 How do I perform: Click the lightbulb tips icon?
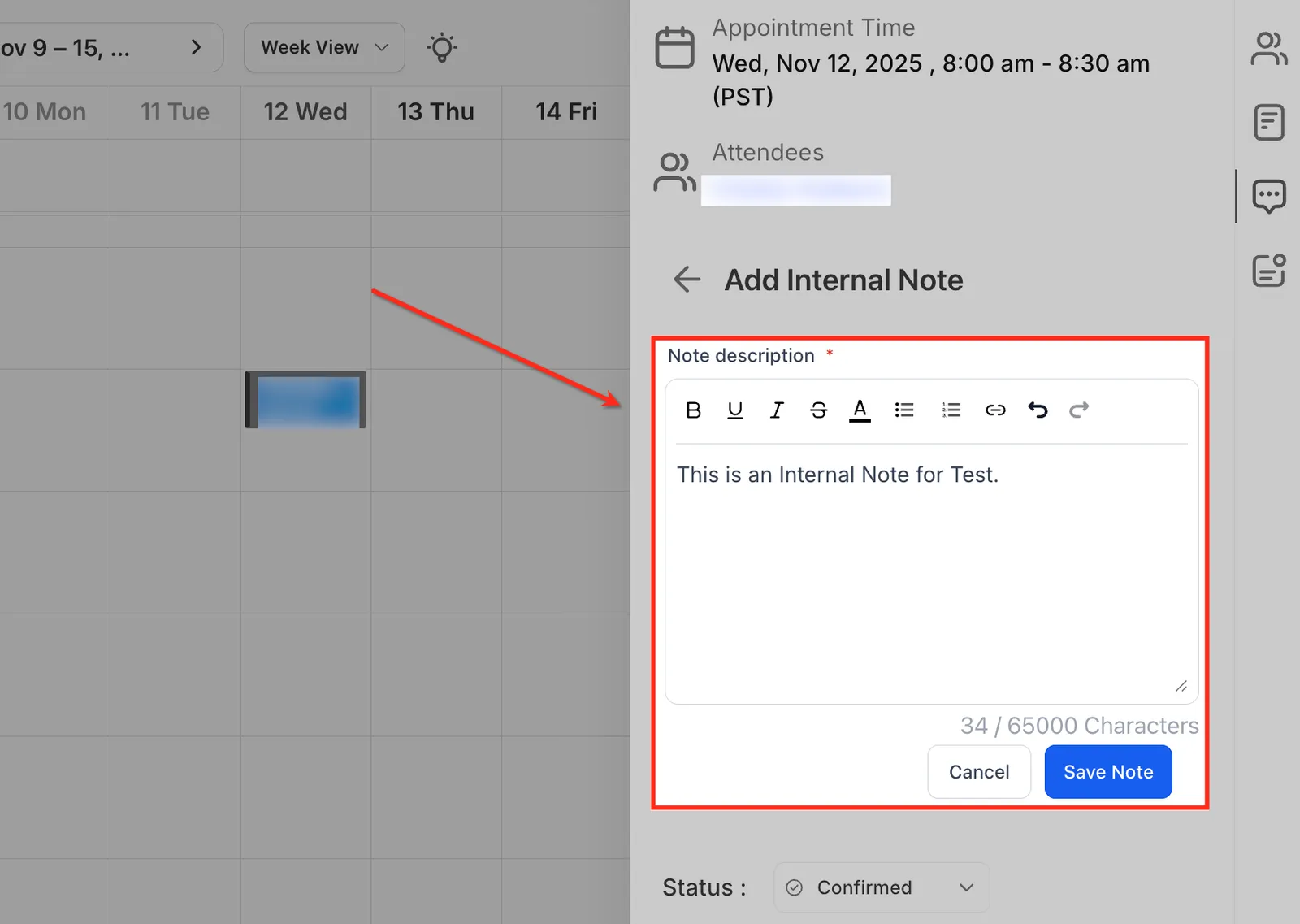tap(442, 48)
